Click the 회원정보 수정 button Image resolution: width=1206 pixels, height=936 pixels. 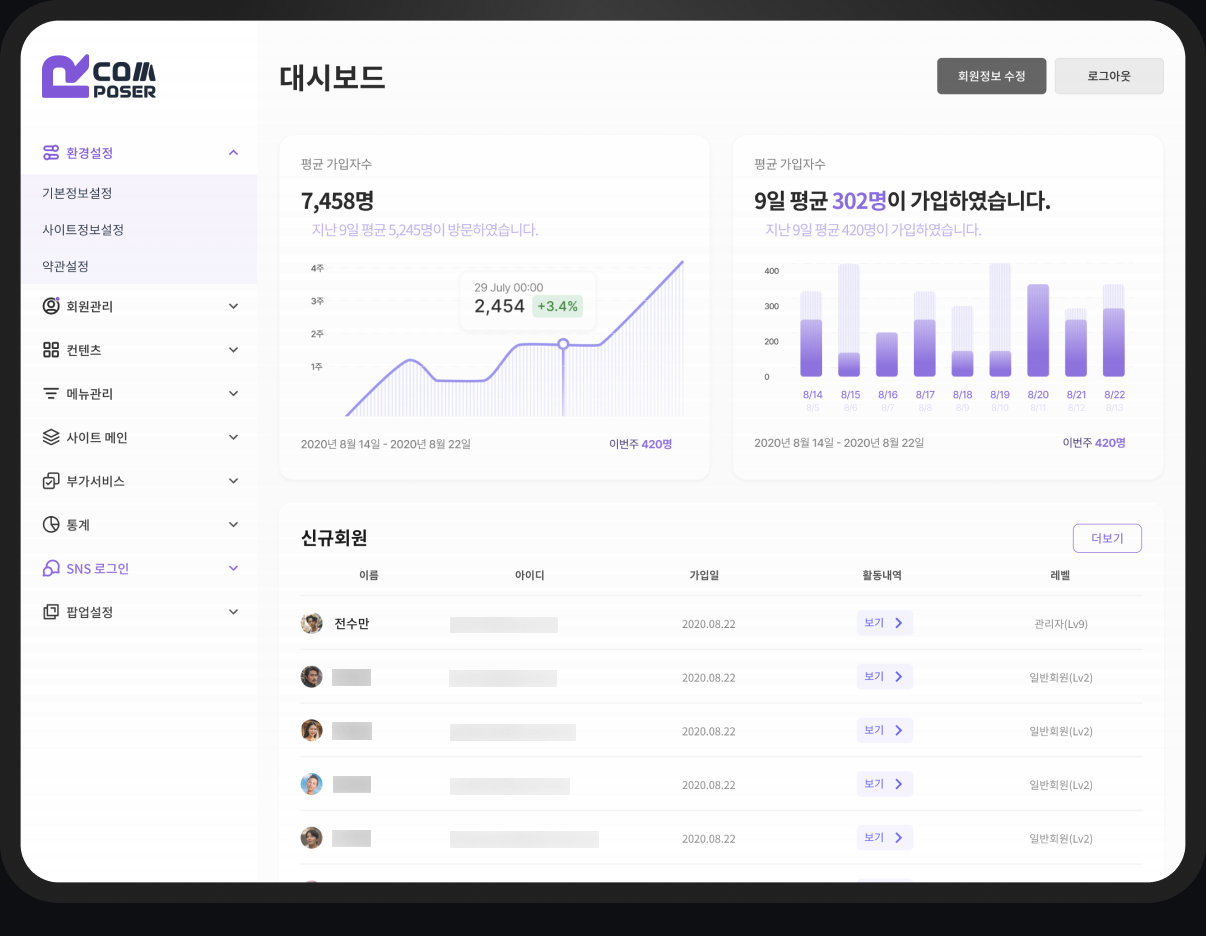click(991, 76)
